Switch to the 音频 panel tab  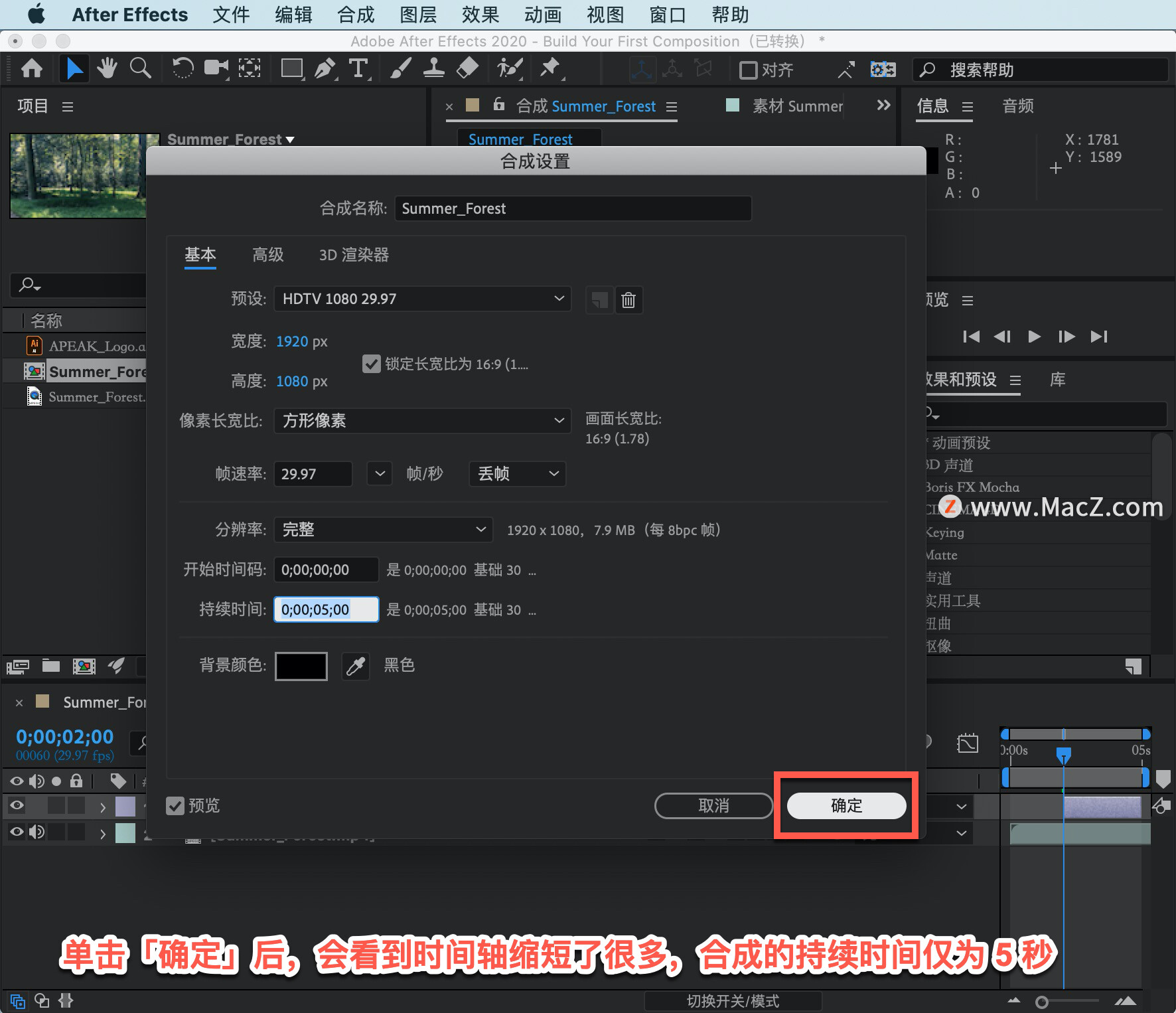[1018, 106]
